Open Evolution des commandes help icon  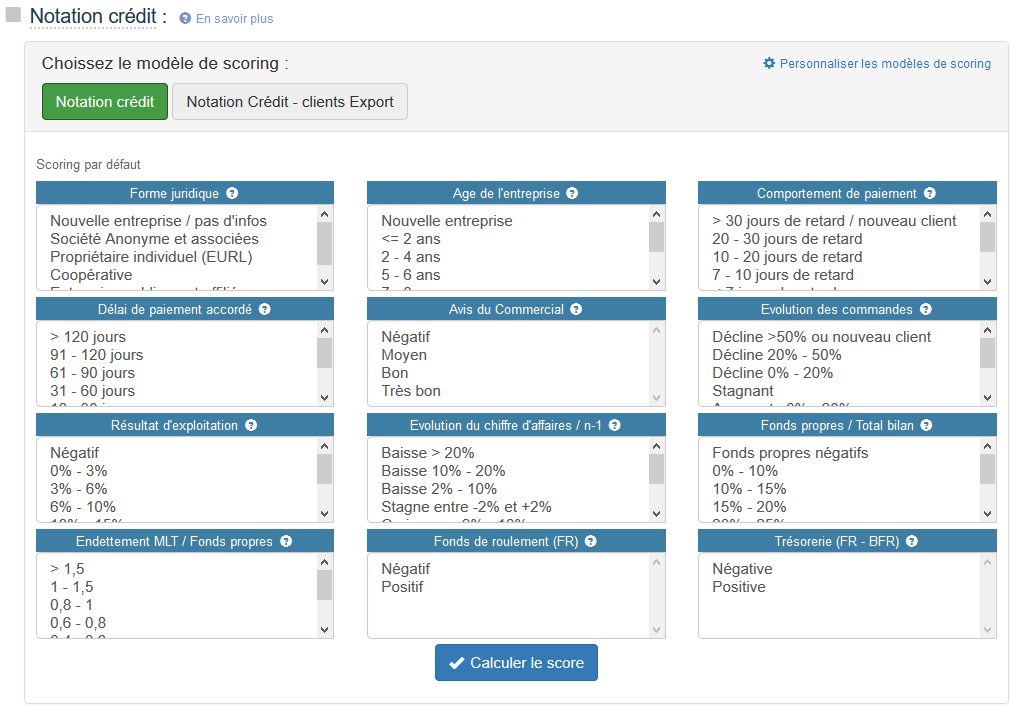coord(925,310)
